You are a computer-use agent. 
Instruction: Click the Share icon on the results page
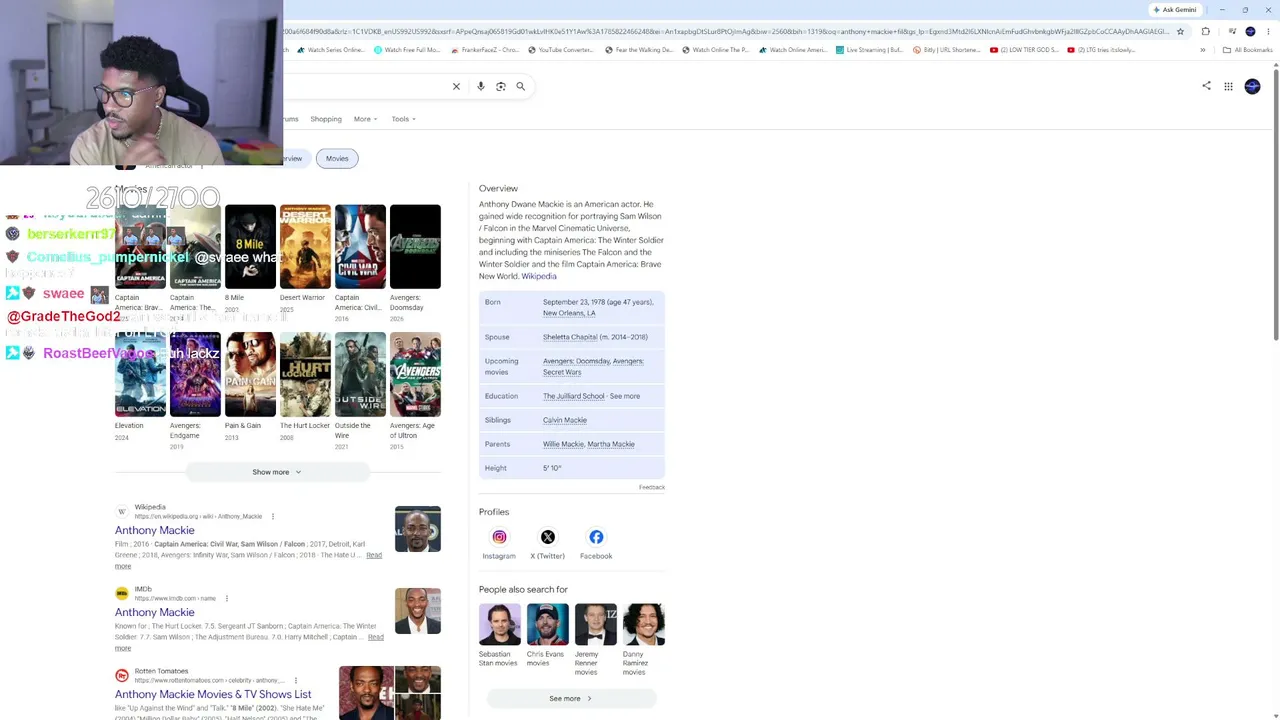click(1206, 86)
